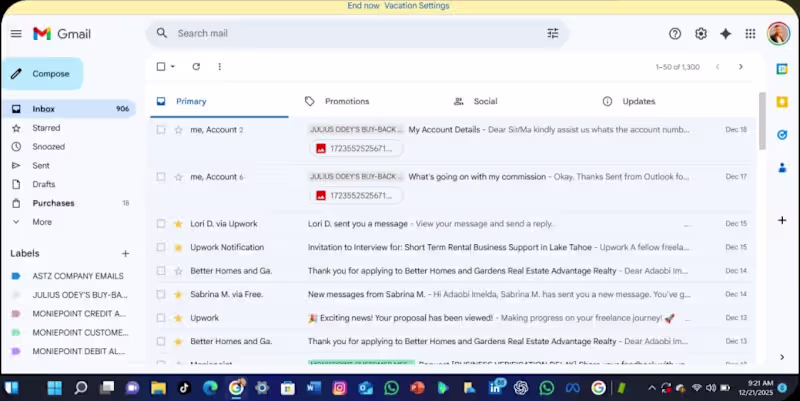Refresh the inbox

point(196,67)
